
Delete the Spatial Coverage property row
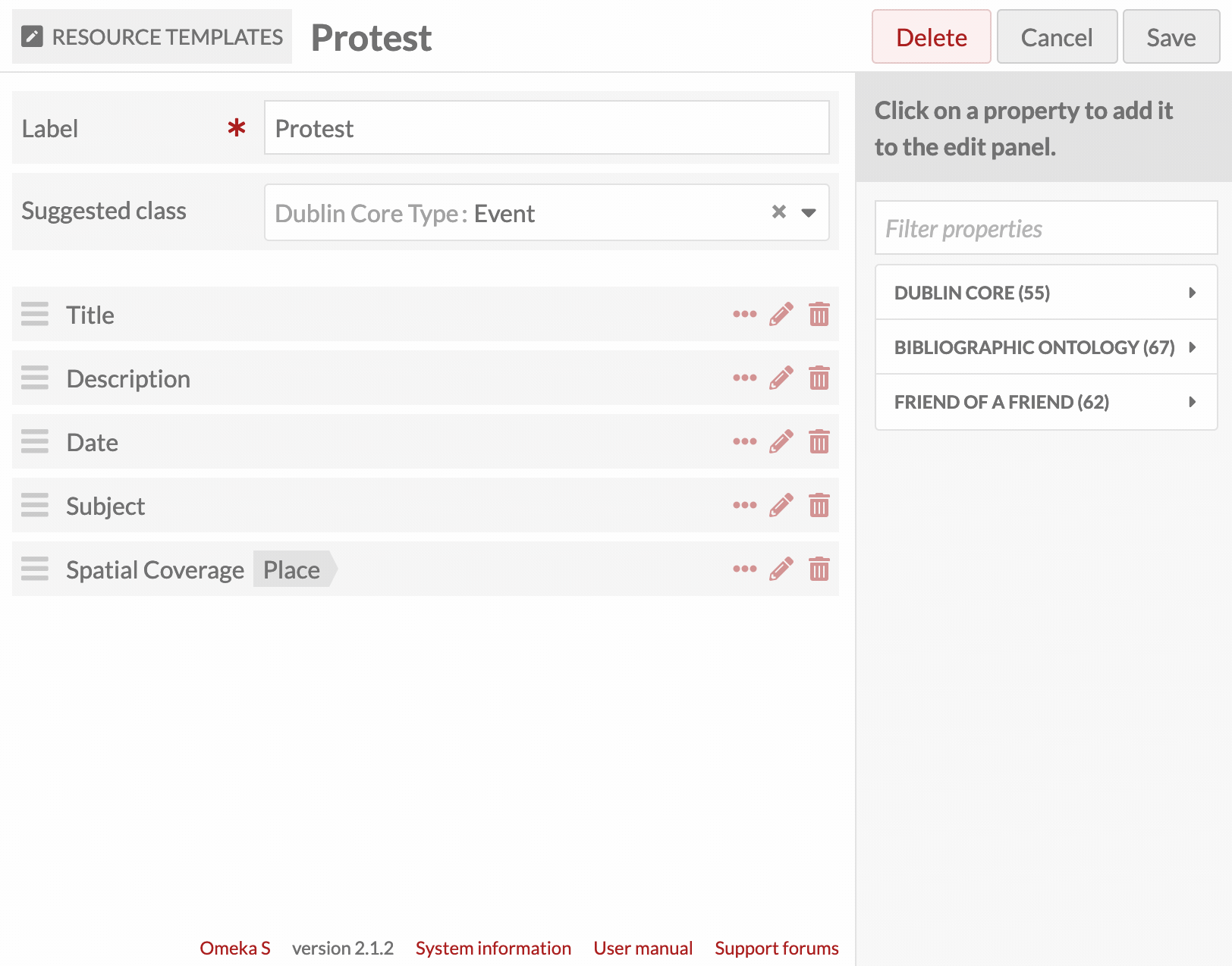pyautogui.click(x=819, y=569)
